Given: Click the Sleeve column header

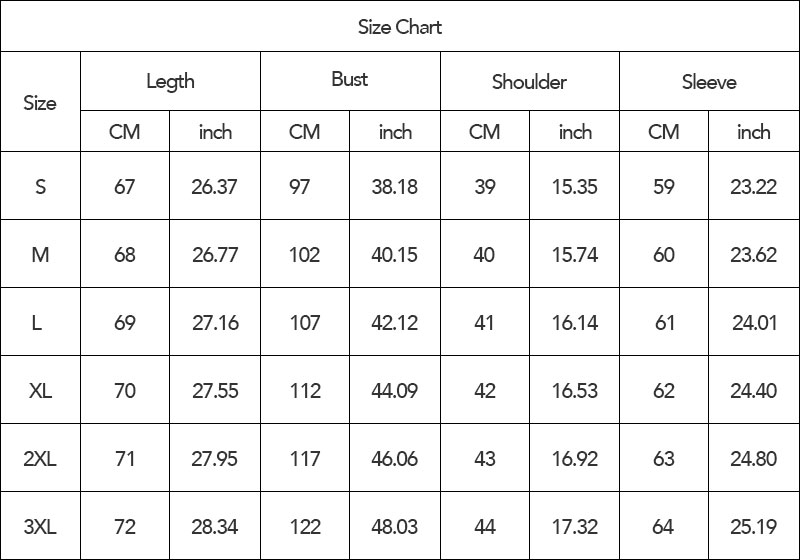Looking at the screenshot, I should click(710, 81).
